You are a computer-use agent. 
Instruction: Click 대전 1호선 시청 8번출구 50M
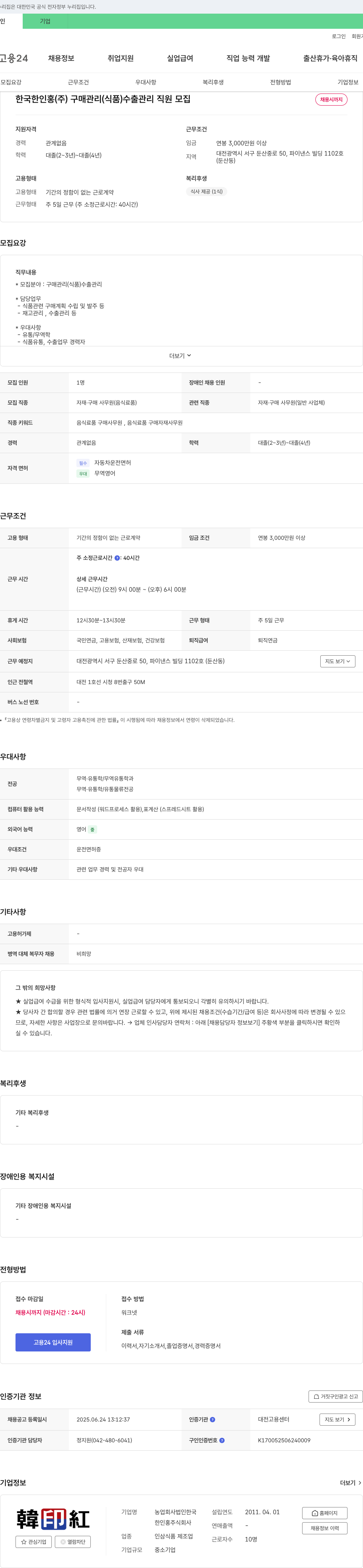click(x=111, y=682)
